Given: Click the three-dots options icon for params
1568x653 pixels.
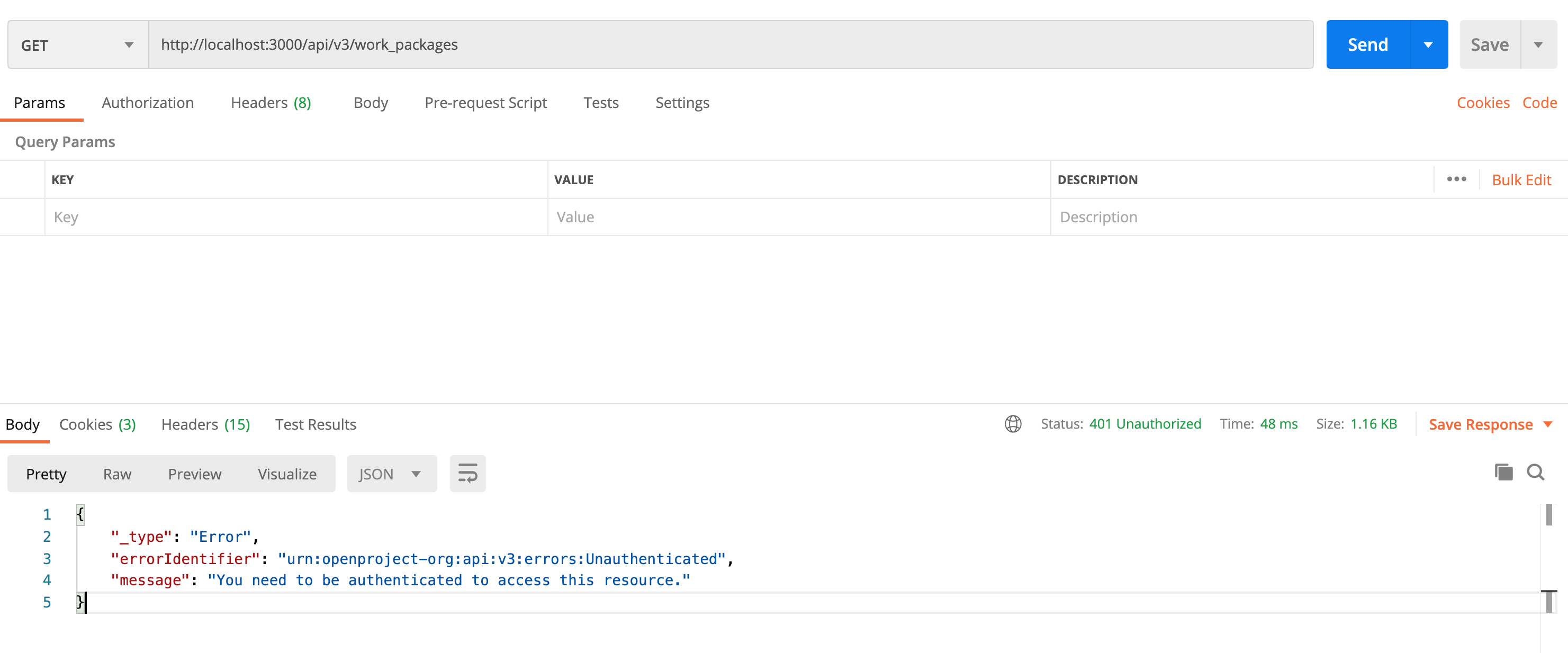Looking at the screenshot, I should (x=1456, y=179).
